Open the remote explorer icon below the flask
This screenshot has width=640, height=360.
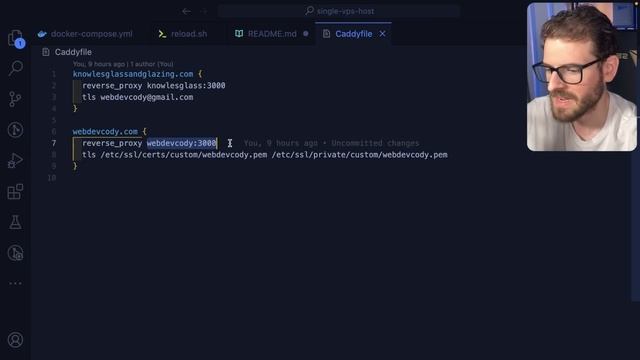[15, 253]
